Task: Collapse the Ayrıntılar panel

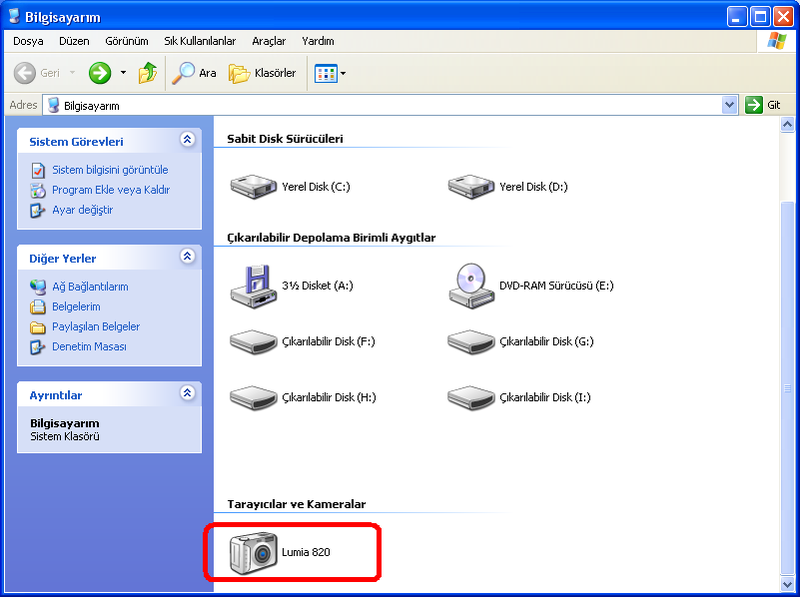Action: (187, 394)
